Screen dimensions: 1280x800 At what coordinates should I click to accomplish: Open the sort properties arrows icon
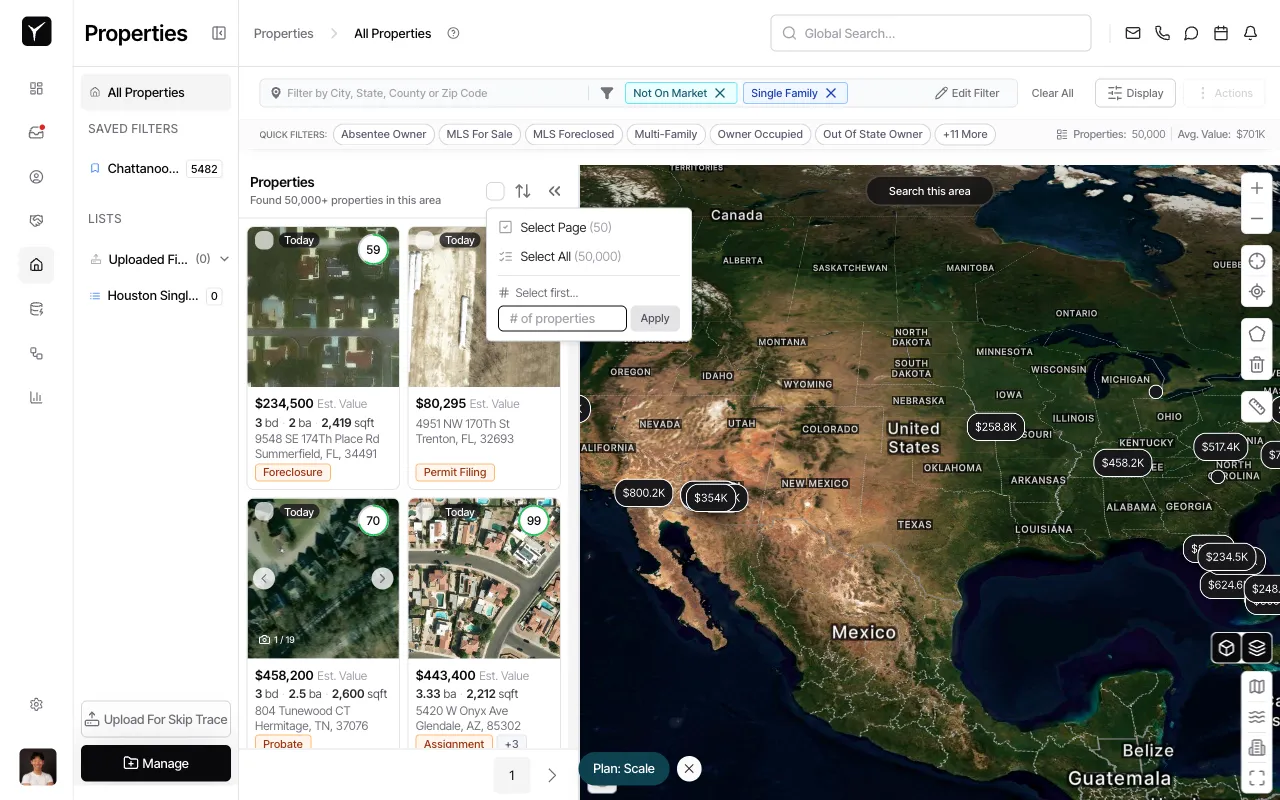pos(523,191)
